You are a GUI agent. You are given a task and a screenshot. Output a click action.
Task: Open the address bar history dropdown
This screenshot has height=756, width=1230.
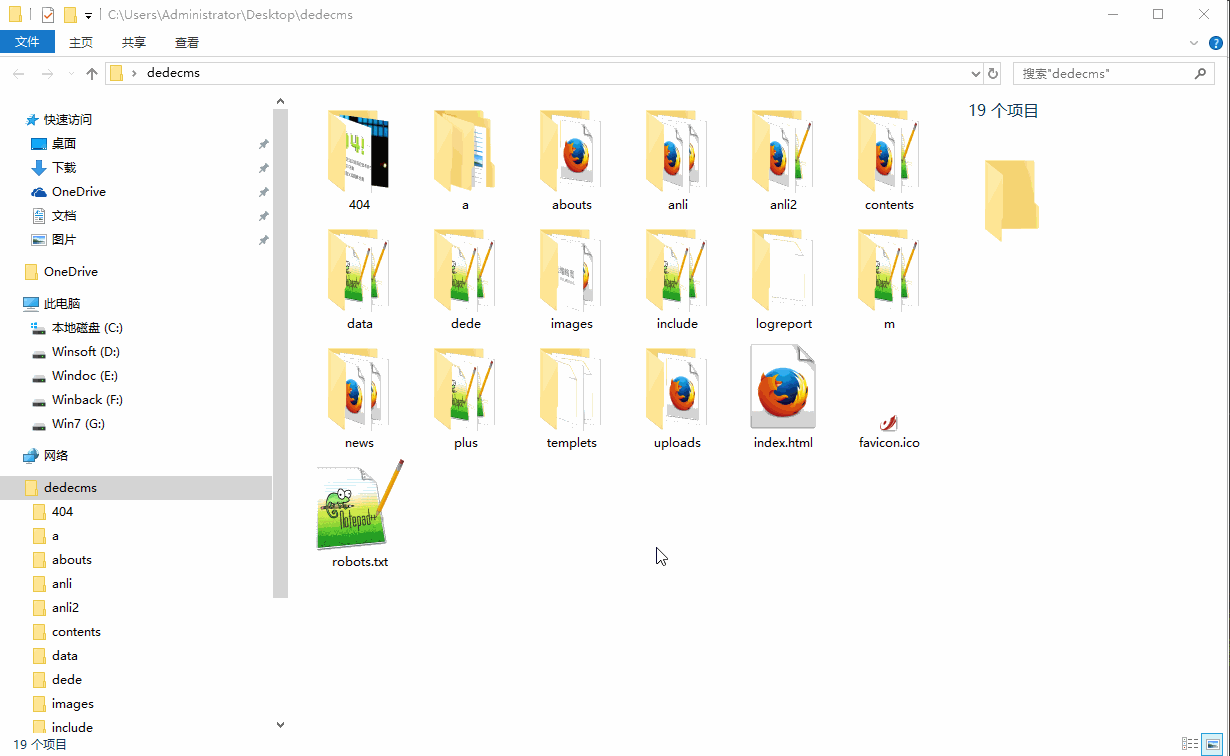coord(976,73)
